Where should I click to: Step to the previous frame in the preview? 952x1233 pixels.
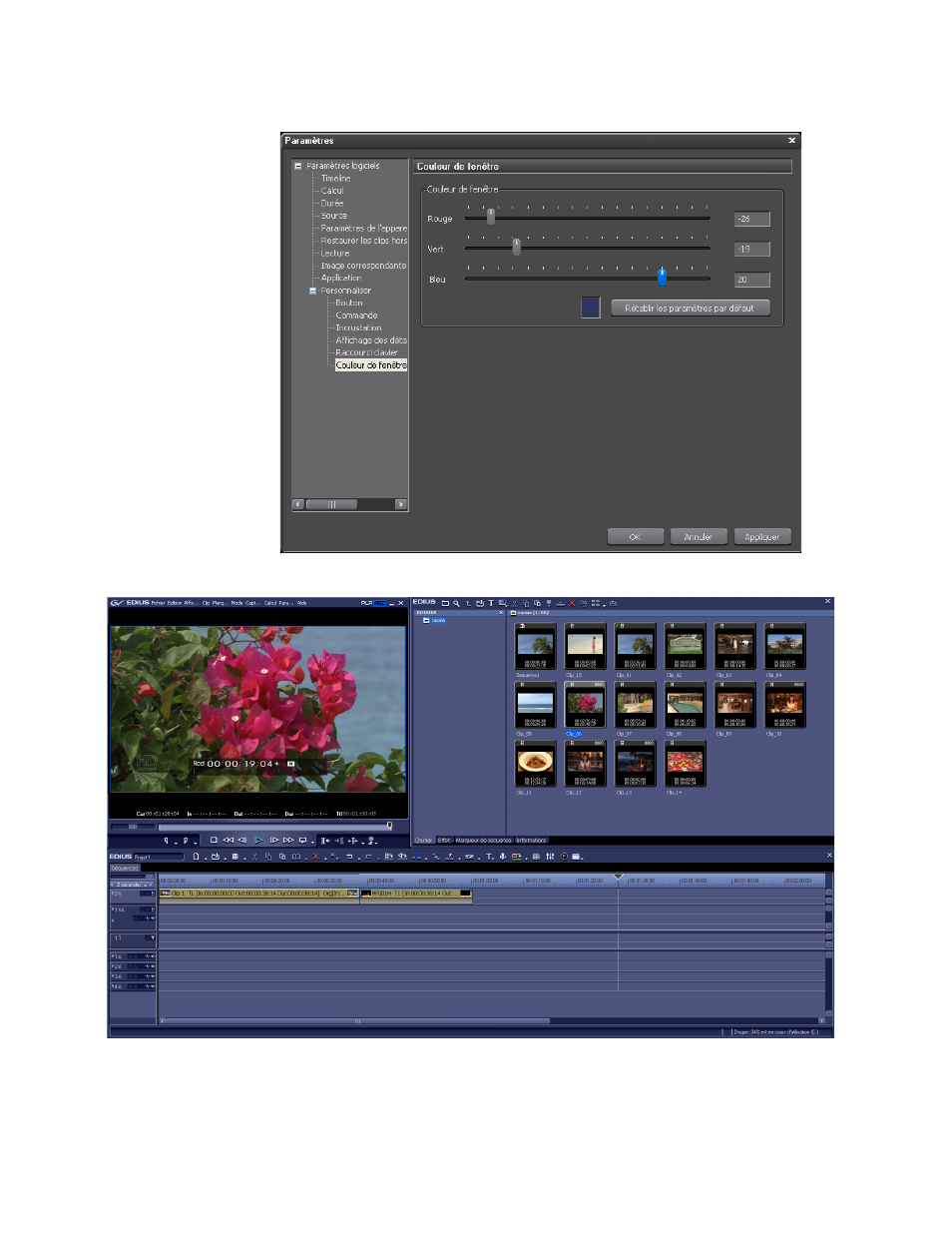241,841
